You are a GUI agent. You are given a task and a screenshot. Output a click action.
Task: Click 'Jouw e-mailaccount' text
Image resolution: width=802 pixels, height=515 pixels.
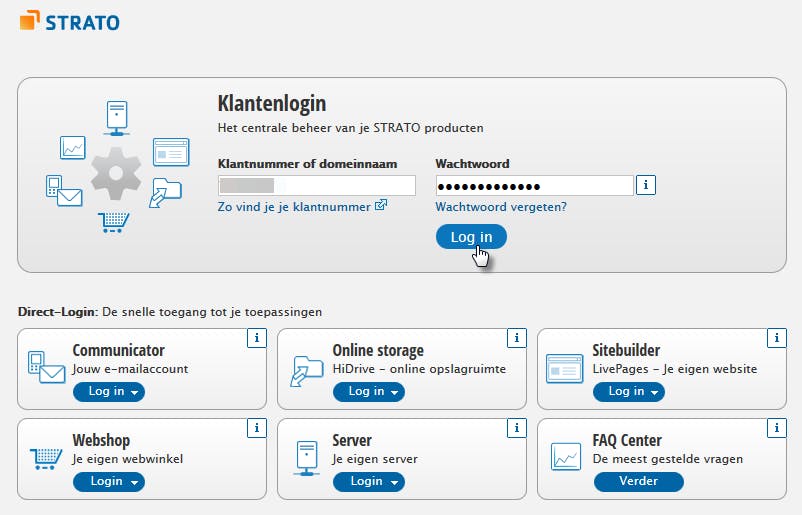(130, 369)
